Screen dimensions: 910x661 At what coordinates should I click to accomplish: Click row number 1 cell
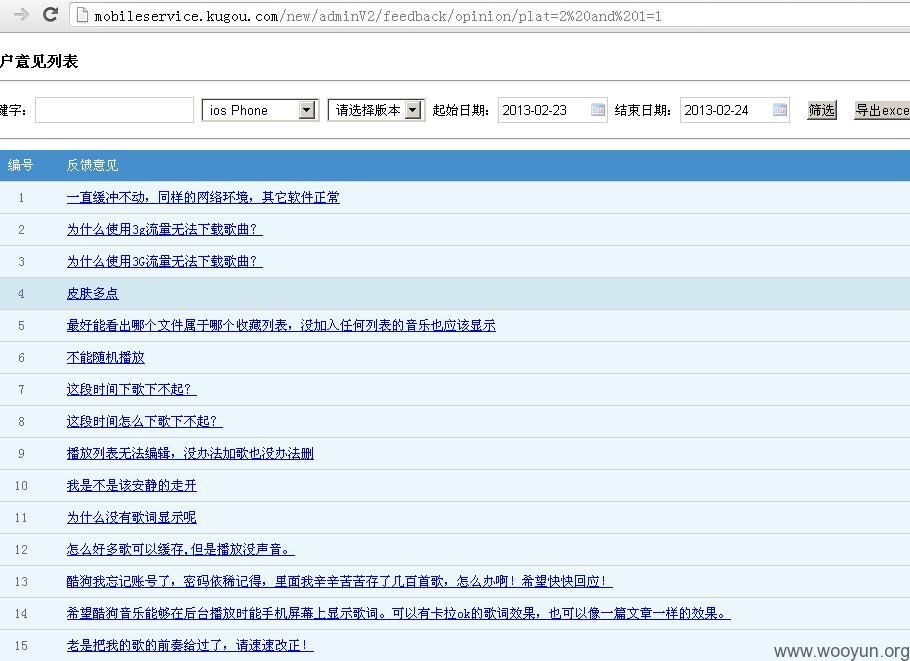point(21,197)
